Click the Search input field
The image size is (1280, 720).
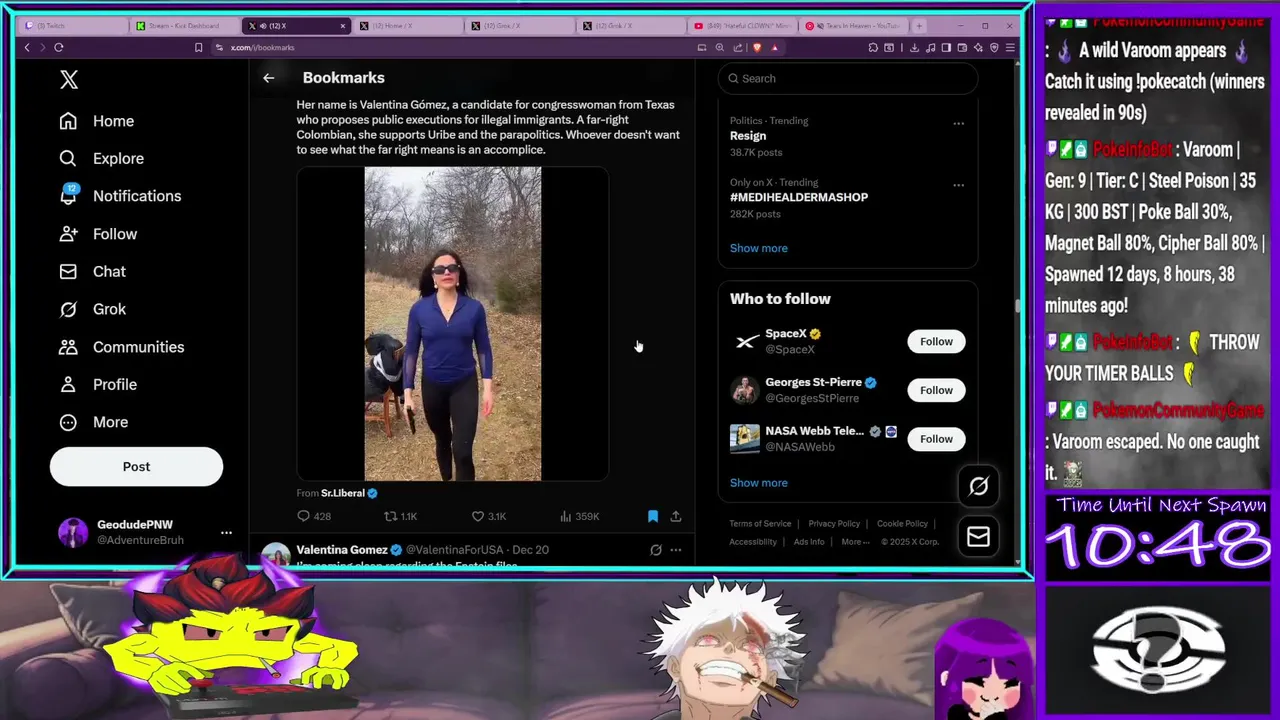click(x=847, y=79)
